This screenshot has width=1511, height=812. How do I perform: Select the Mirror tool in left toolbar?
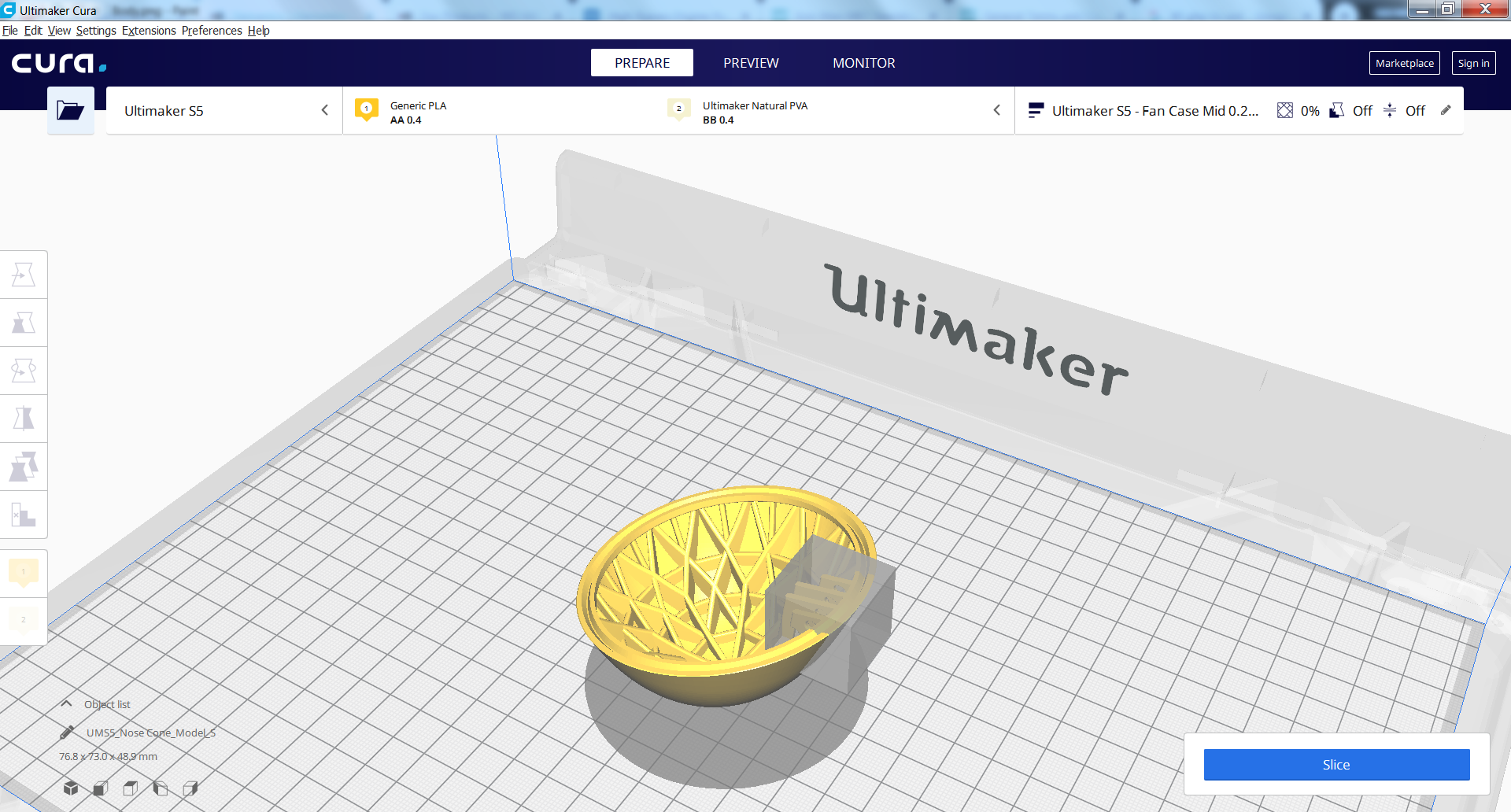[24, 419]
